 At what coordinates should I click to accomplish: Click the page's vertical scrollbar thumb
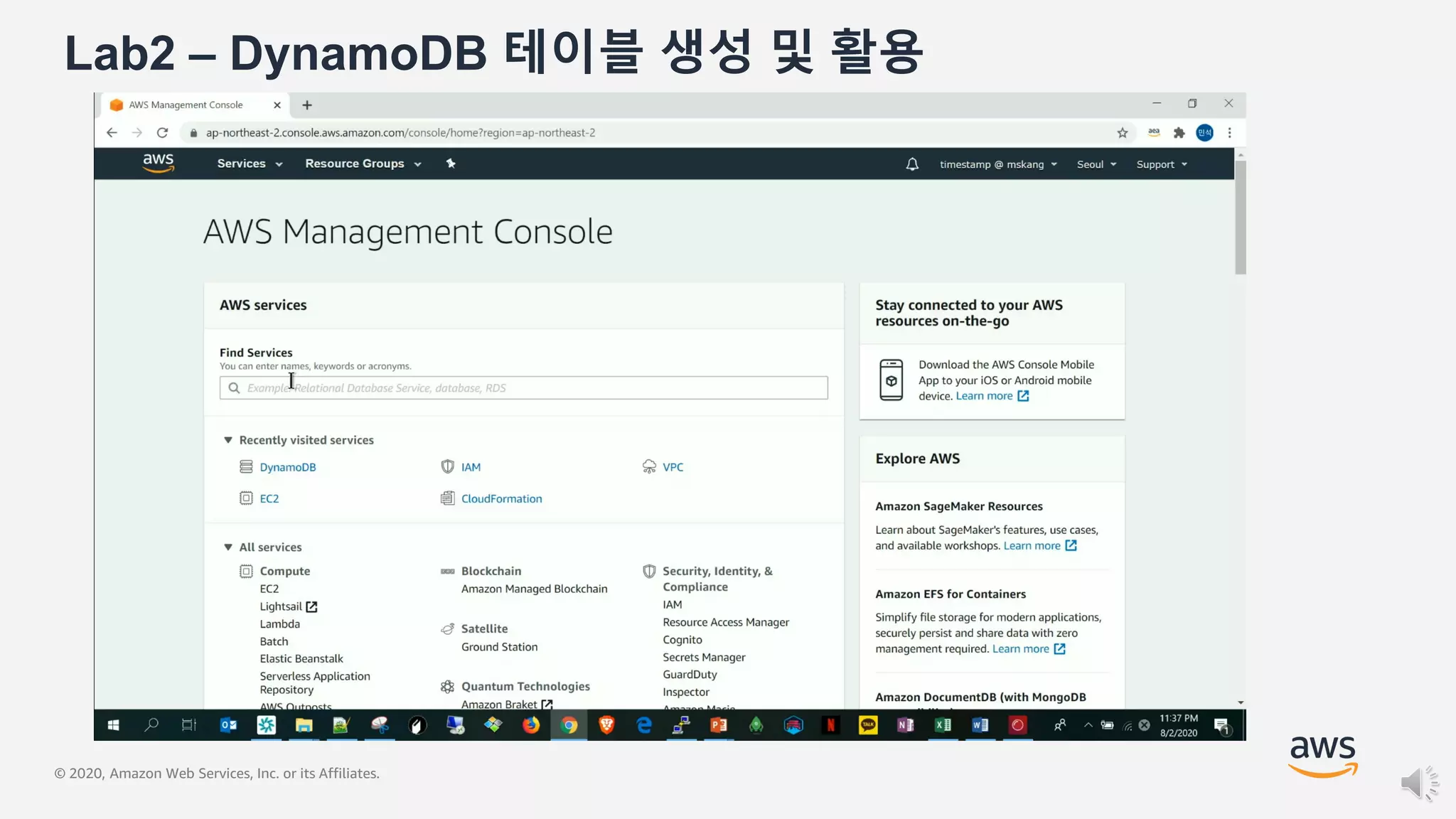[1241, 217]
